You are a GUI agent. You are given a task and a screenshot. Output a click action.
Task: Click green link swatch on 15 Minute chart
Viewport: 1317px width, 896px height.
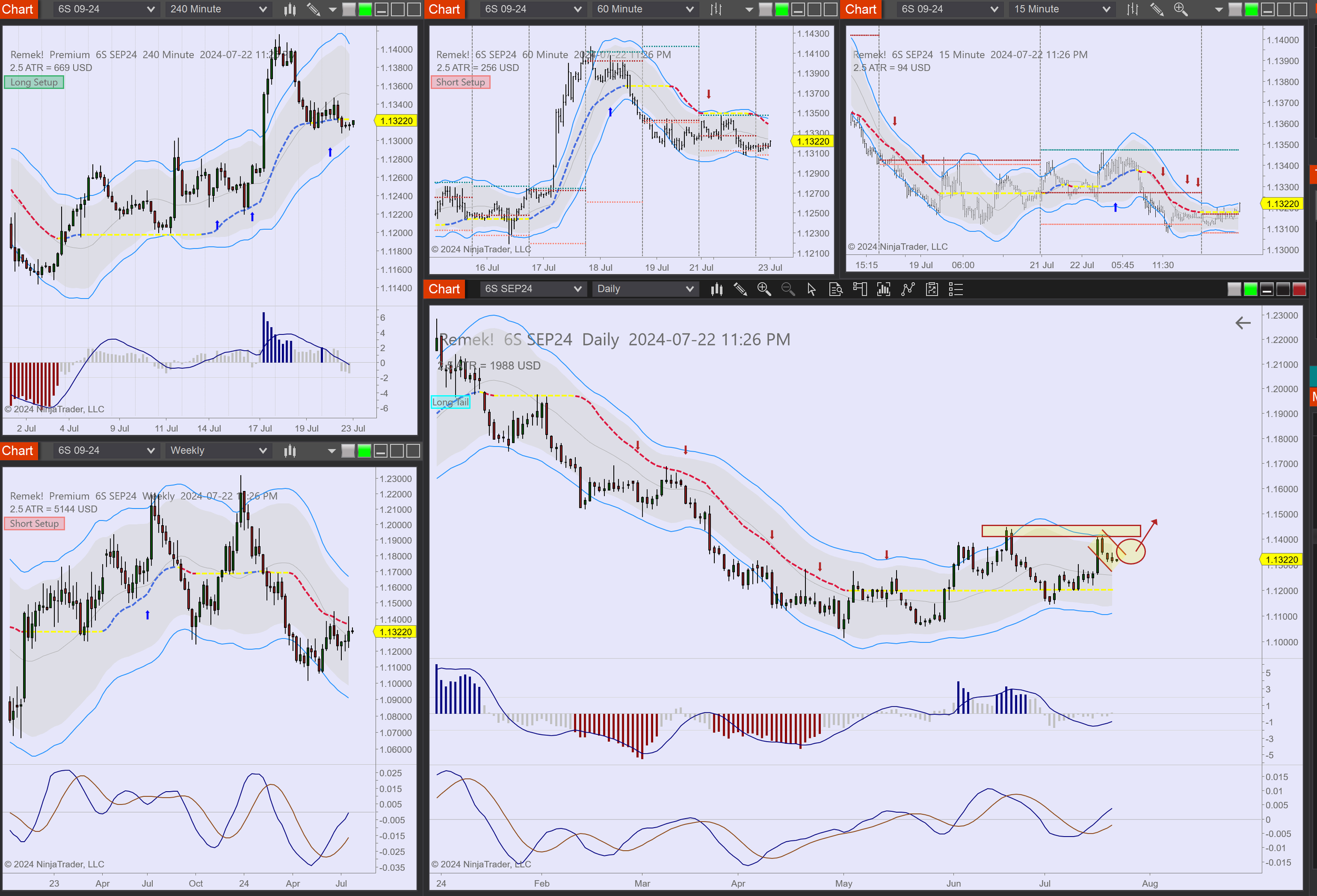[x=1252, y=9]
